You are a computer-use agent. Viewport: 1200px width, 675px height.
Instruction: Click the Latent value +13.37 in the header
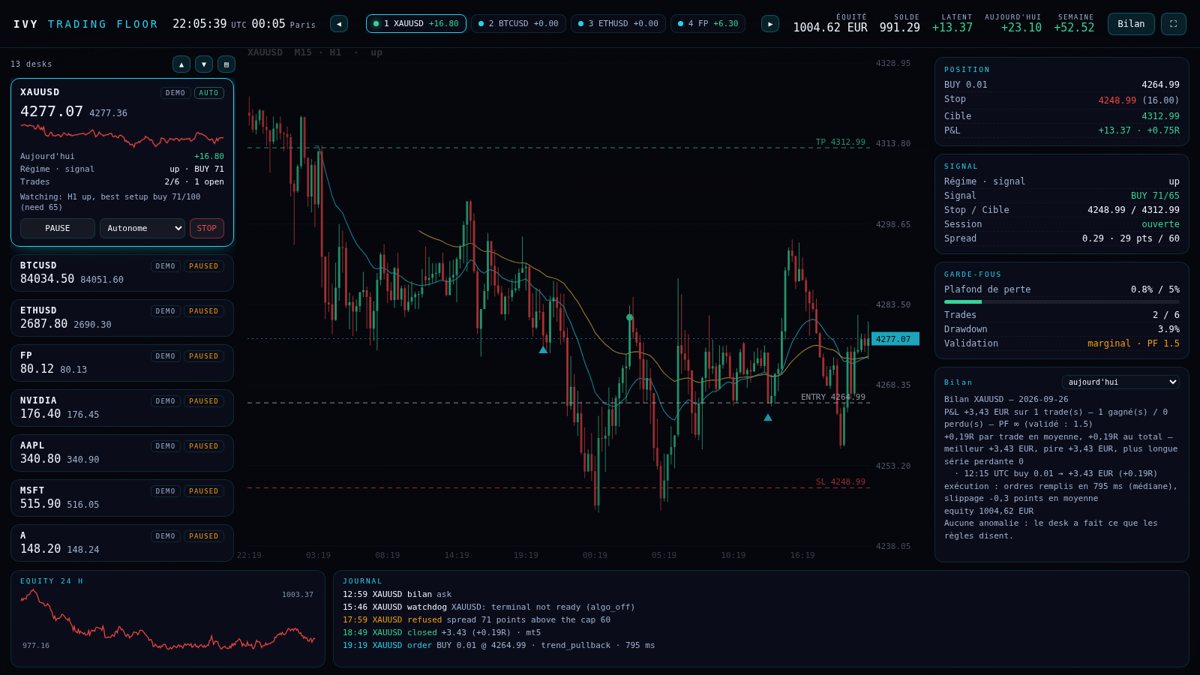click(952, 28)
